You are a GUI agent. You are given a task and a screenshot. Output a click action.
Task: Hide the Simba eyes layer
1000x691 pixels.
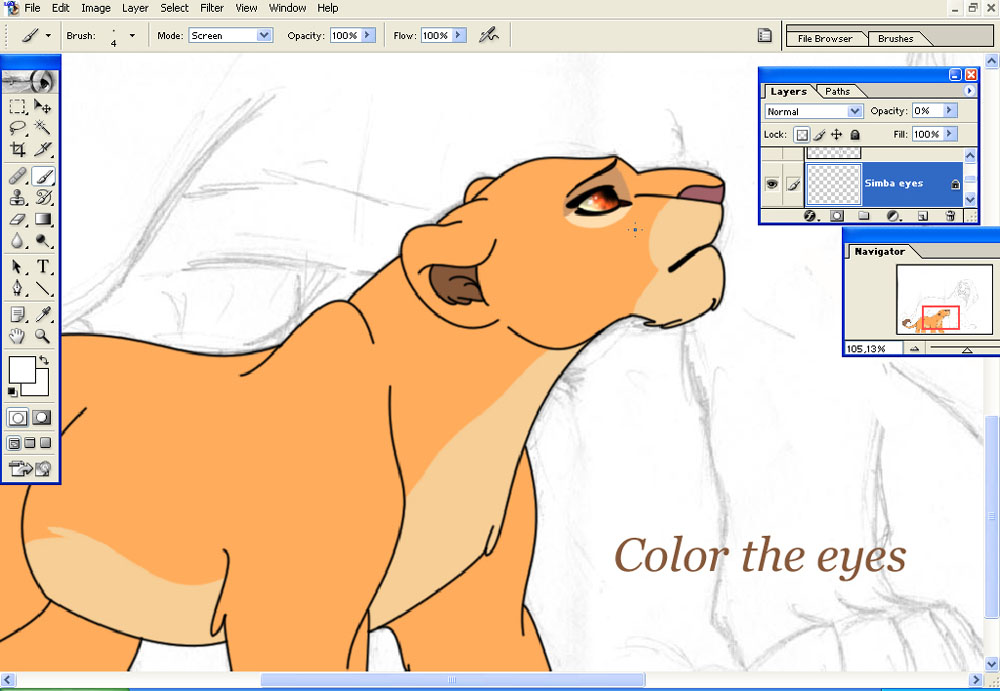pyautogui.click(x=772, y=184)
